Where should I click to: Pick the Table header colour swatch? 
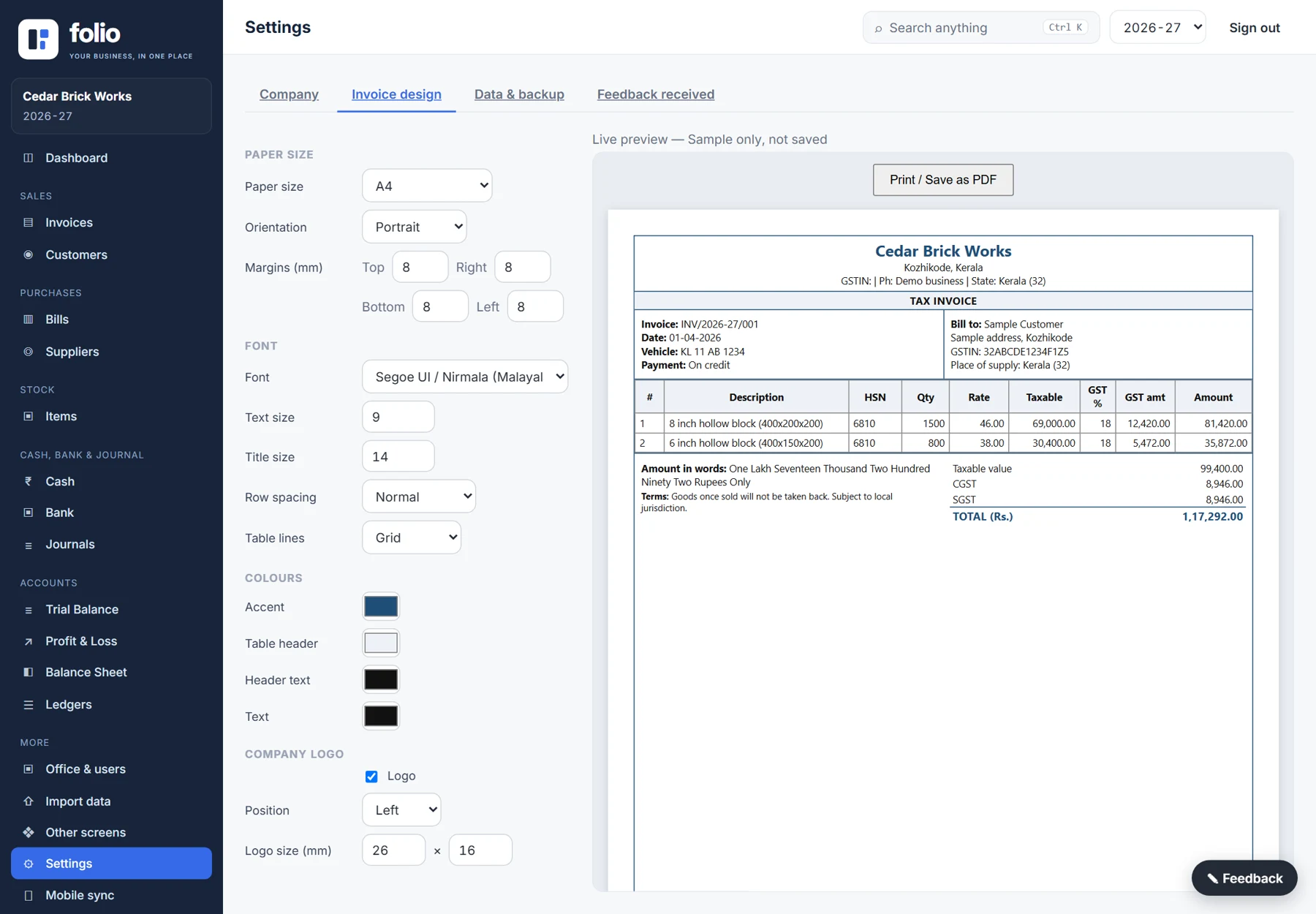click(x=381, y=643)
